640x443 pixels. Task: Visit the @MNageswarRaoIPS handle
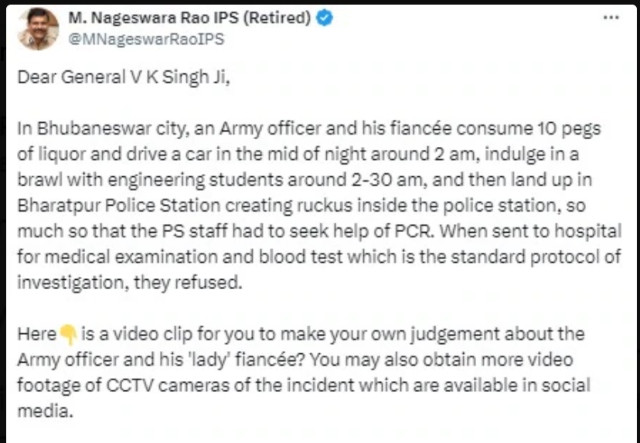pyautogui.click(x=146, y=39)
